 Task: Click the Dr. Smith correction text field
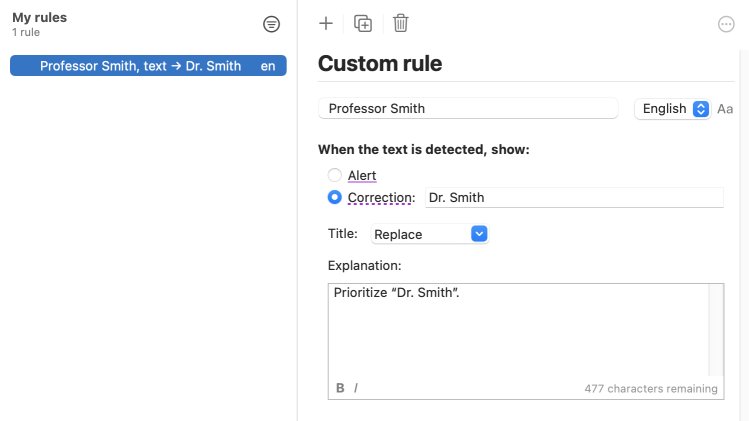point(573,198)
